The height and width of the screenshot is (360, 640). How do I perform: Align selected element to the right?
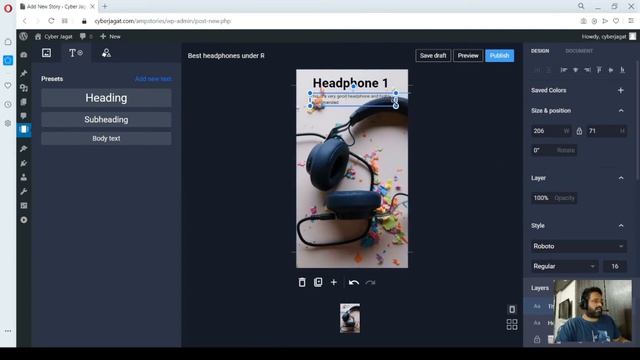click(587, 70)
